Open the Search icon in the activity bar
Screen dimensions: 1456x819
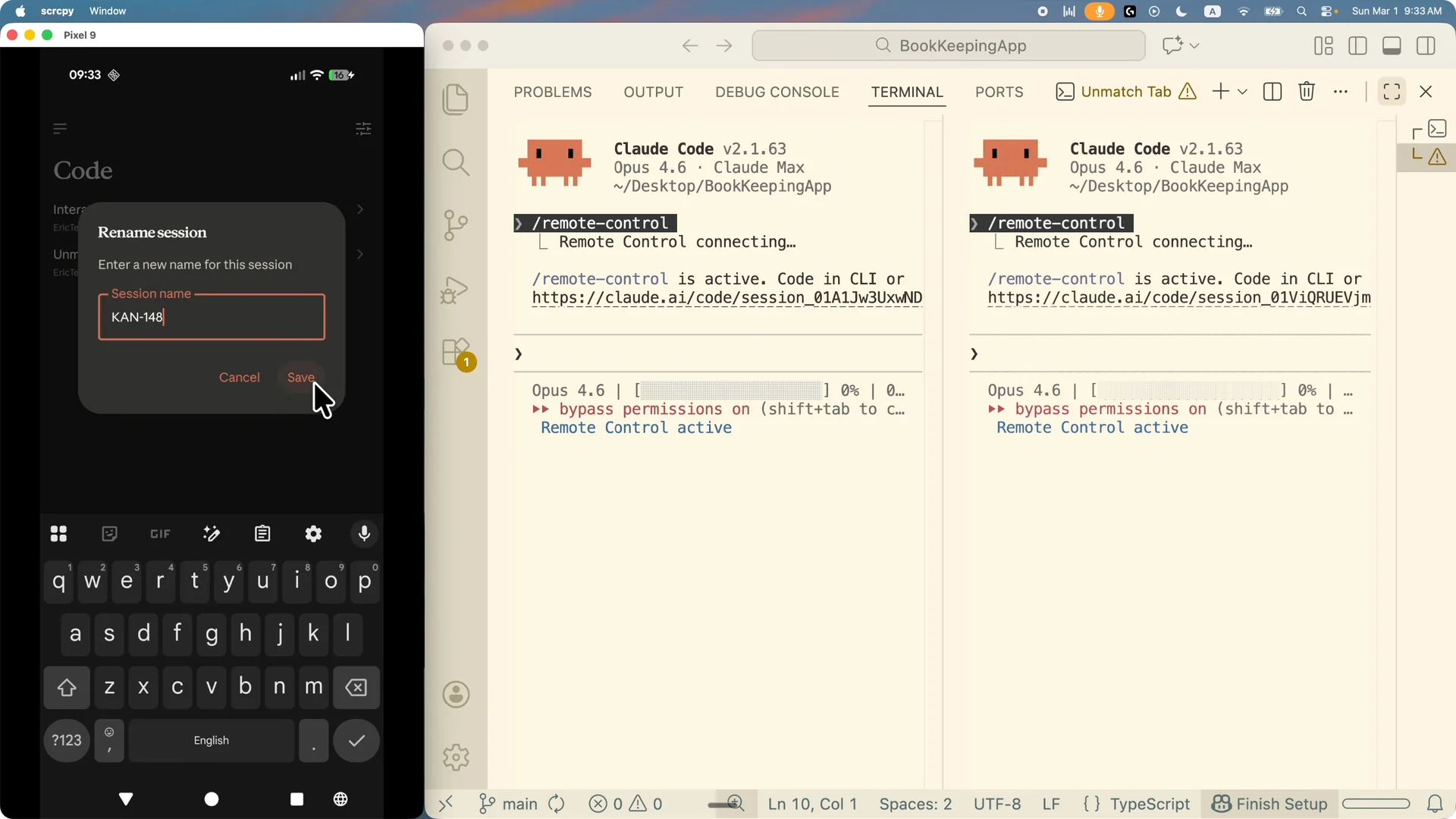[x=456, y=162]
